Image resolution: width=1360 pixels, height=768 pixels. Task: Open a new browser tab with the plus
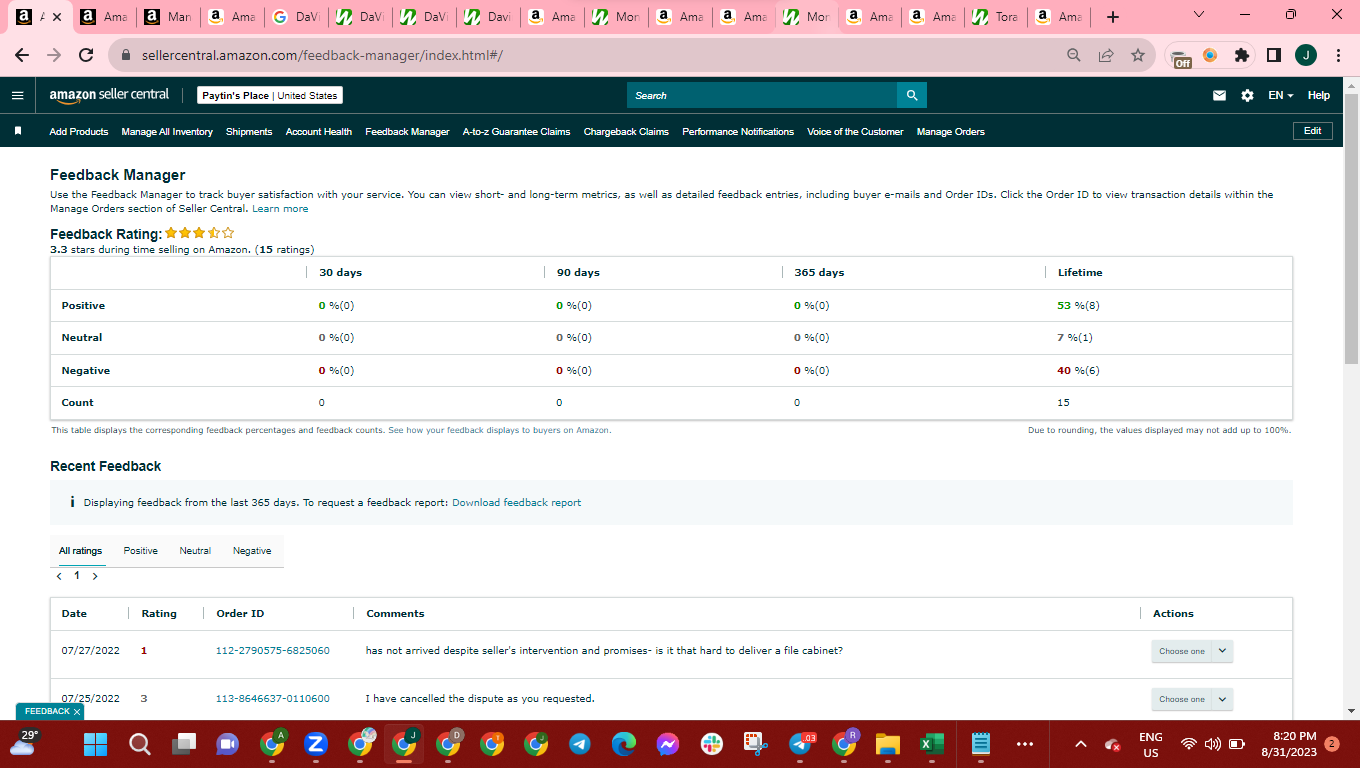pyautogui.click(x=1113, y=17)
